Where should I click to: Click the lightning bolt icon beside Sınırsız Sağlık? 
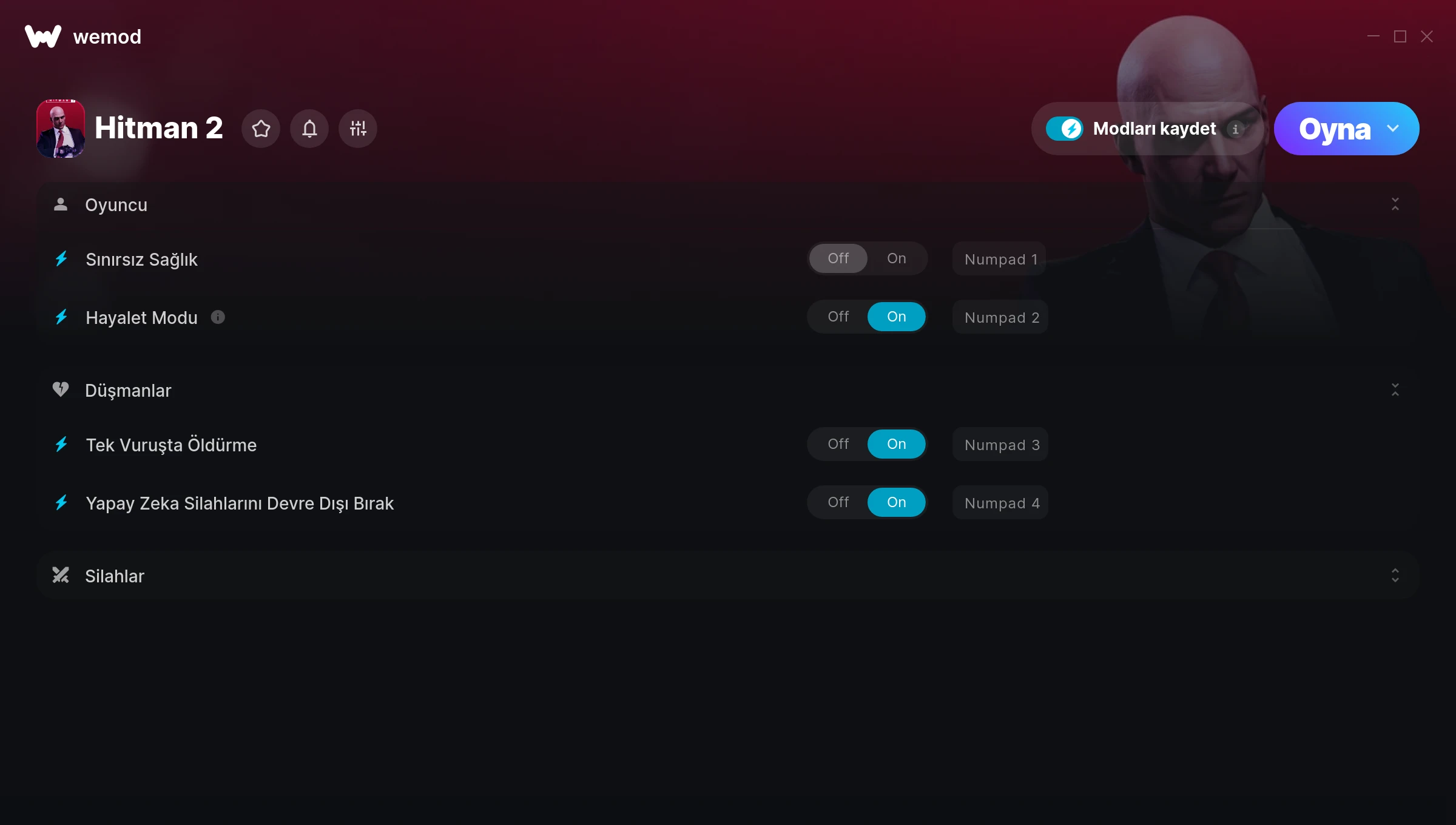(61, 259)
